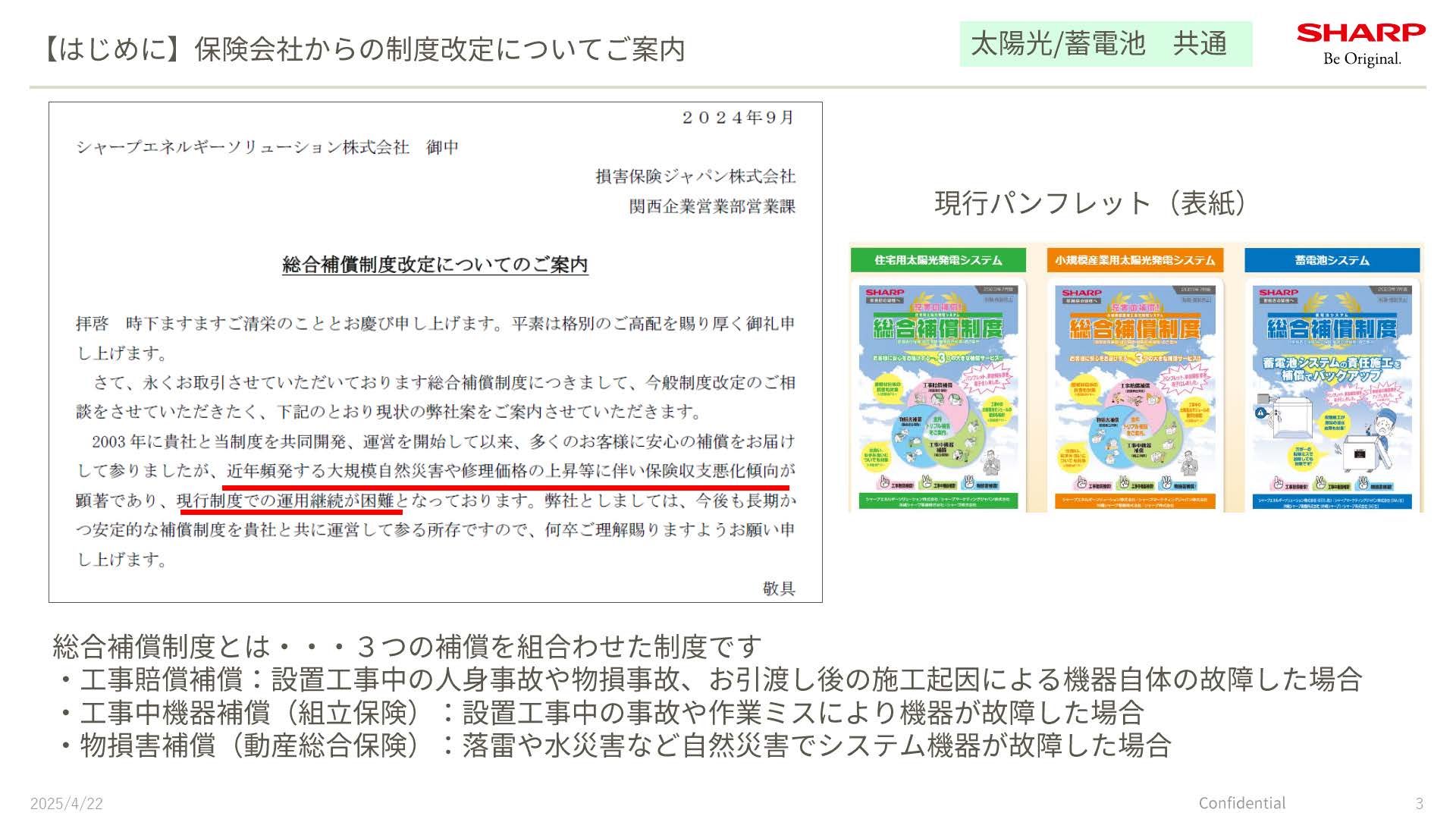The width and height of the screenshot is (1456, 819).
Task: Open the 小規模産業用太陽光発電システム pamphlet cover
Action: (x=1135, y=394)
